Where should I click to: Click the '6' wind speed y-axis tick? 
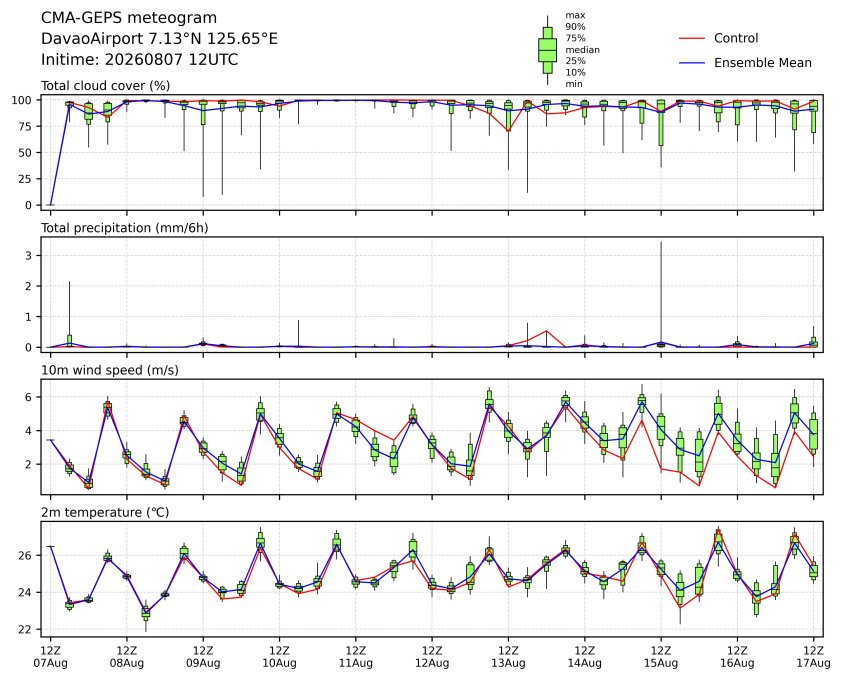[29, 397]
